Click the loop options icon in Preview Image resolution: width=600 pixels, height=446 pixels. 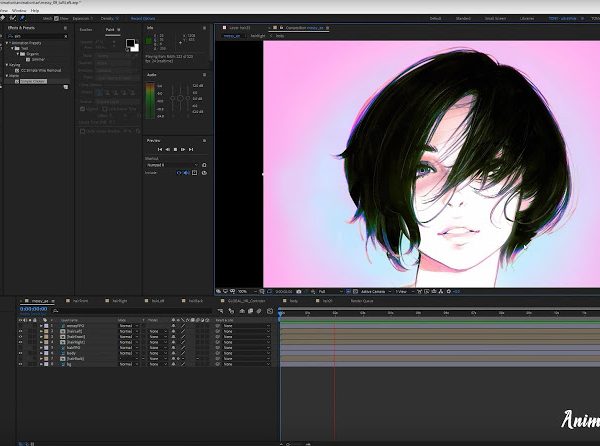pyautogui.click(x=204, y=173)
